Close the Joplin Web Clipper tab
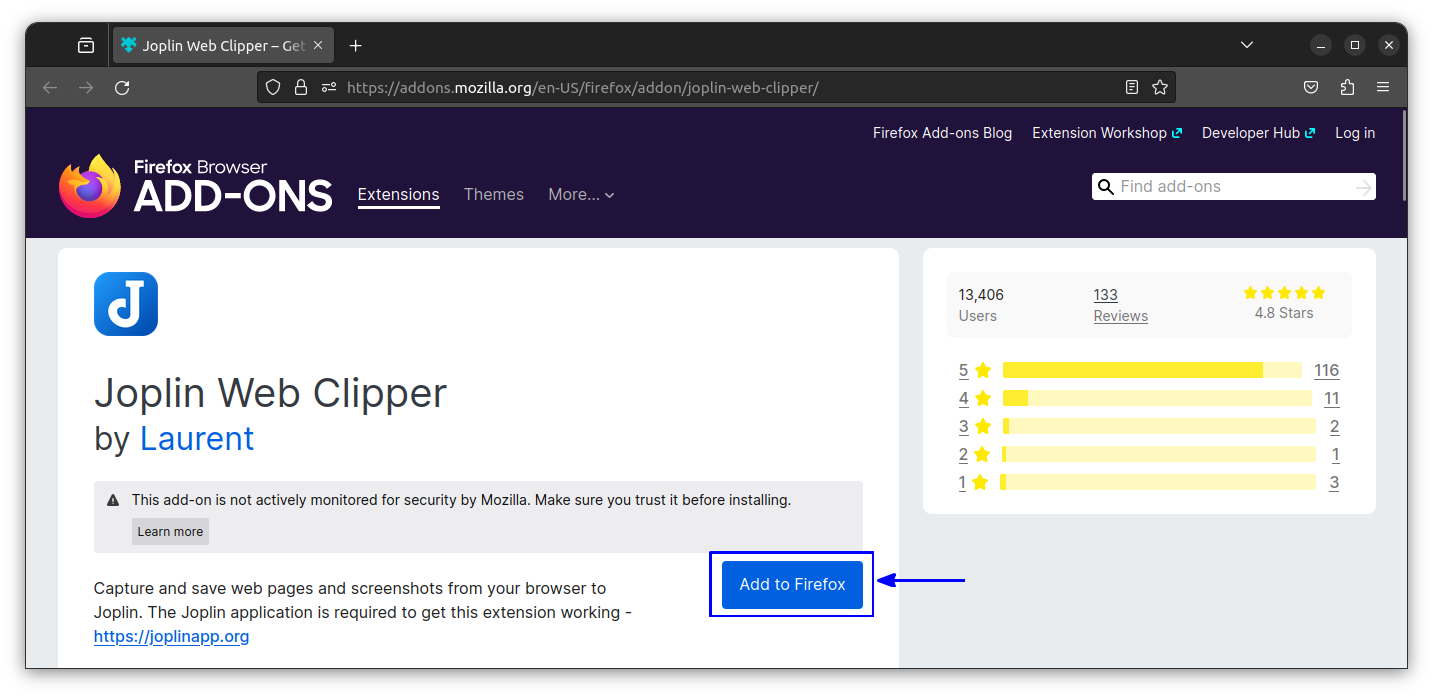This screenshot has height=697, width=1433. tap(319, 45)
